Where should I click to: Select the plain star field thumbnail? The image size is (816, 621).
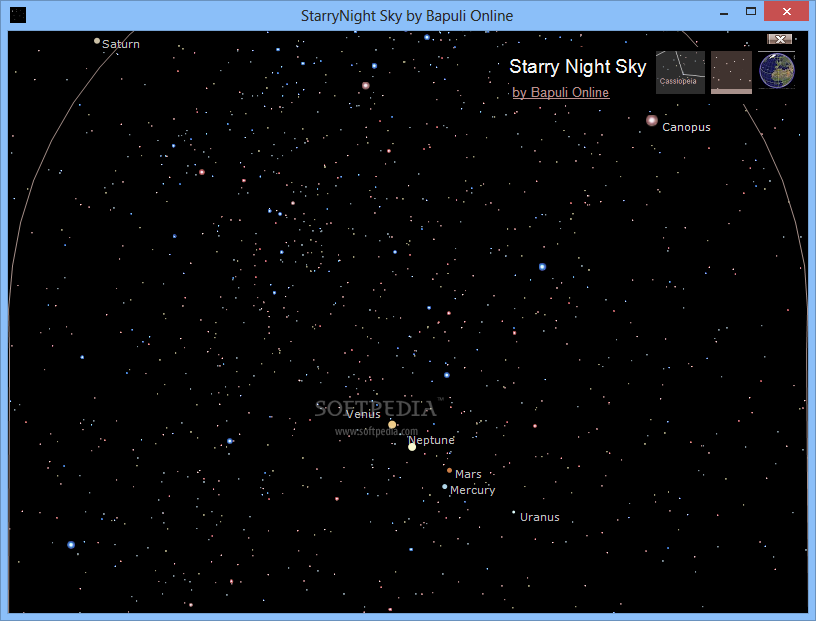click(x=731, y=72)
